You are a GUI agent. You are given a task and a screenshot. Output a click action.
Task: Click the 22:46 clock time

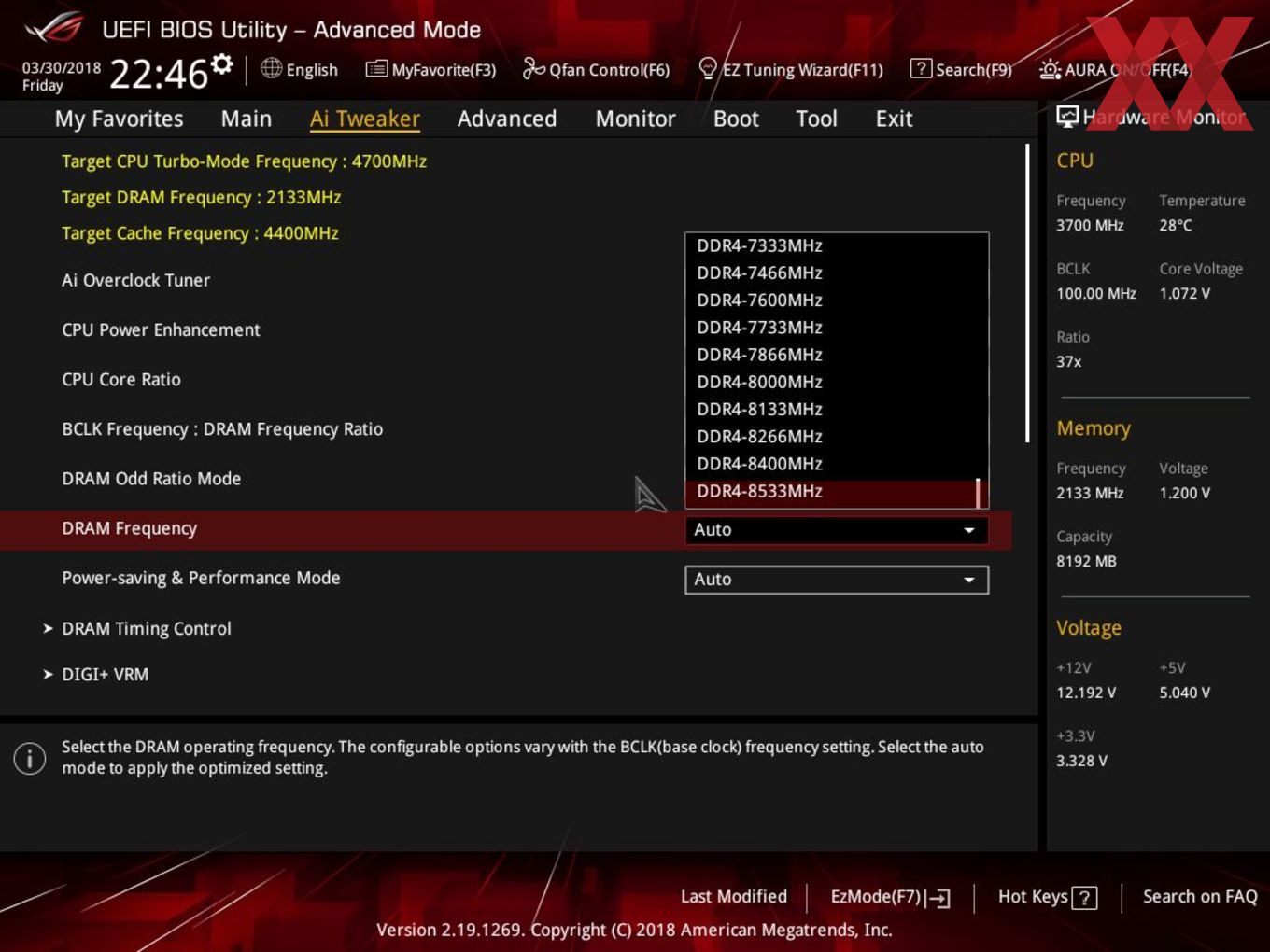(159, 74)
